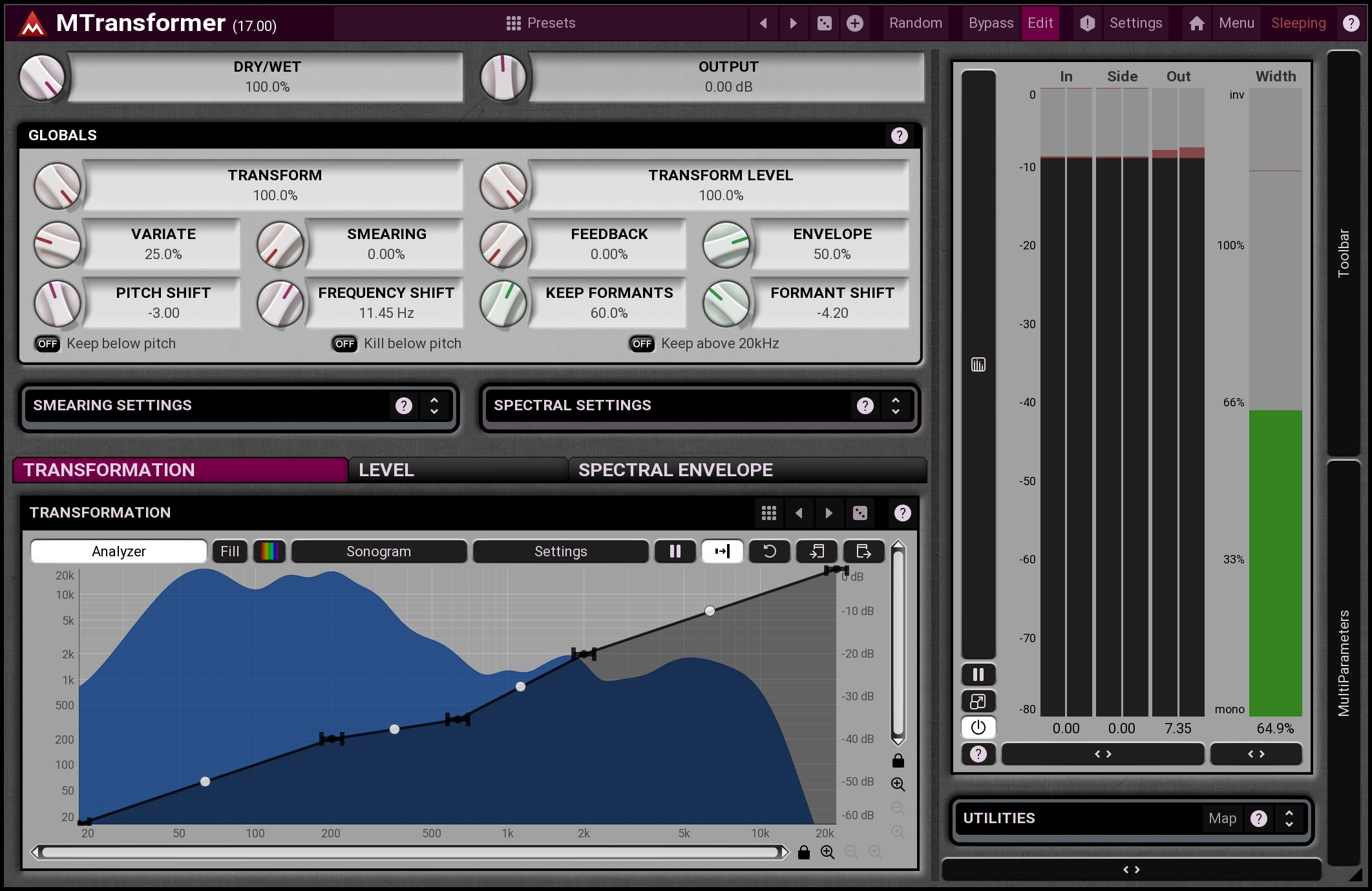Click the Bypass button
Screen dimensions: 1372x891
[990, 24]
